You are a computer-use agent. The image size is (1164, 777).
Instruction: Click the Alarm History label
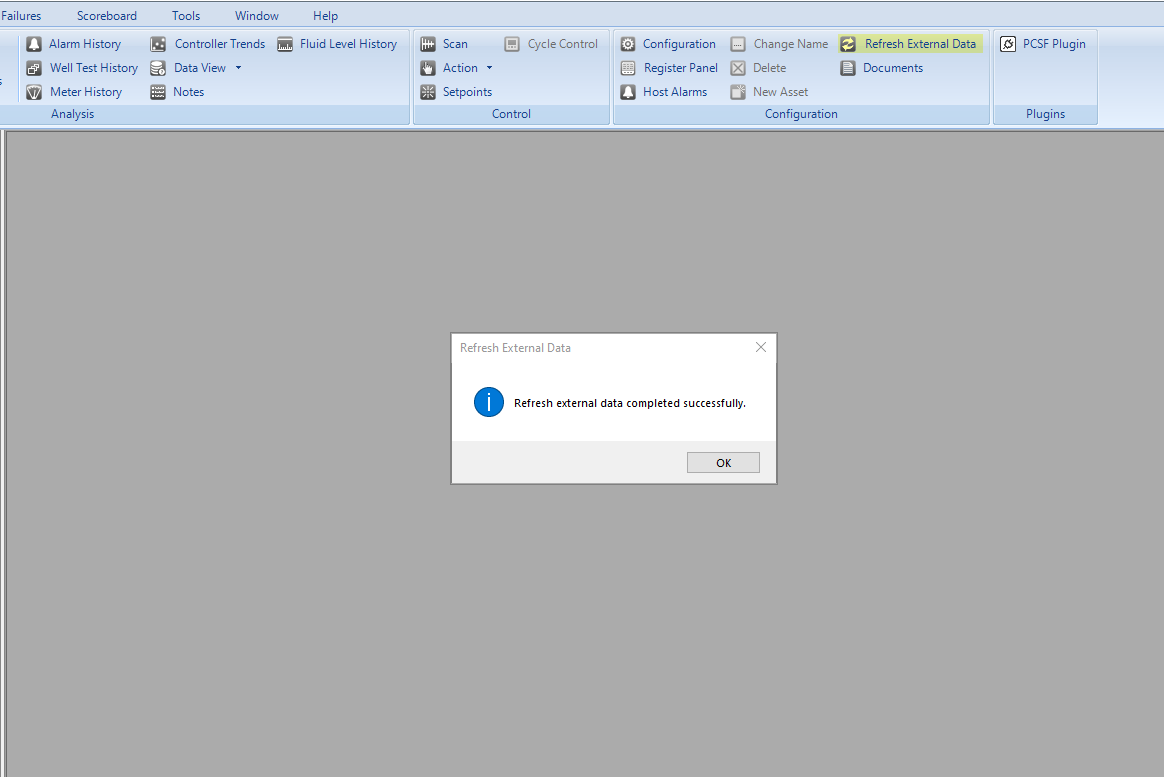(x=85, y=45)
